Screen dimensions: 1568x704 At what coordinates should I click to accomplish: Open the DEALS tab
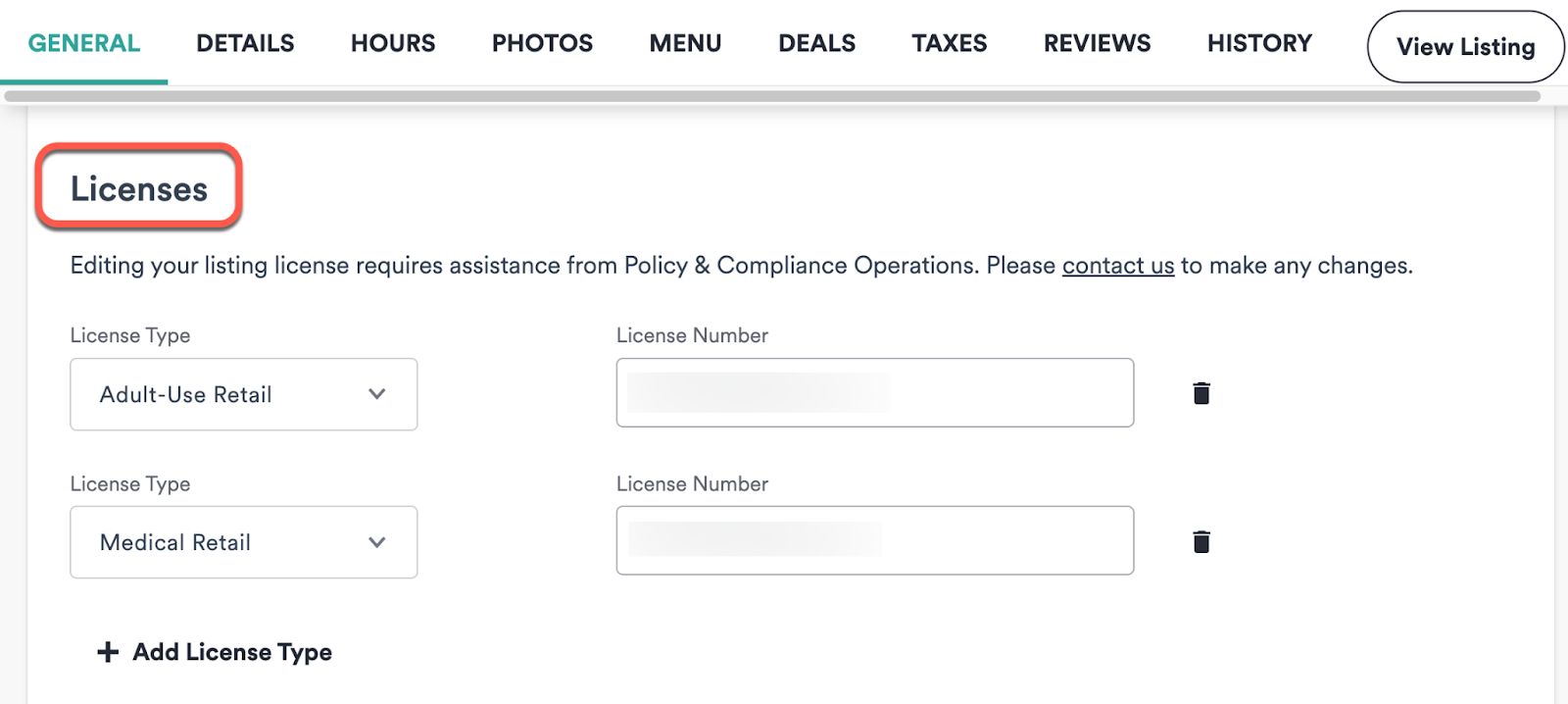pos(816,42)
